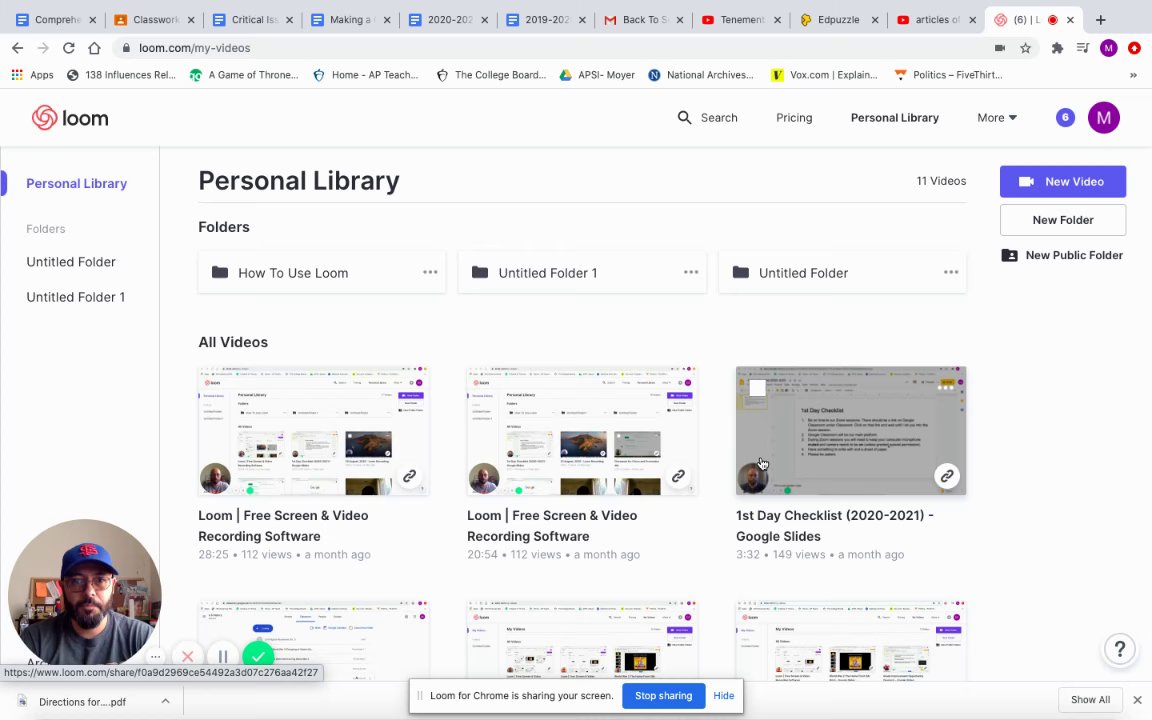Screen dimensions: 1152x720
Task: Click Show All downloads button
Action: [x=1090, y=699]
